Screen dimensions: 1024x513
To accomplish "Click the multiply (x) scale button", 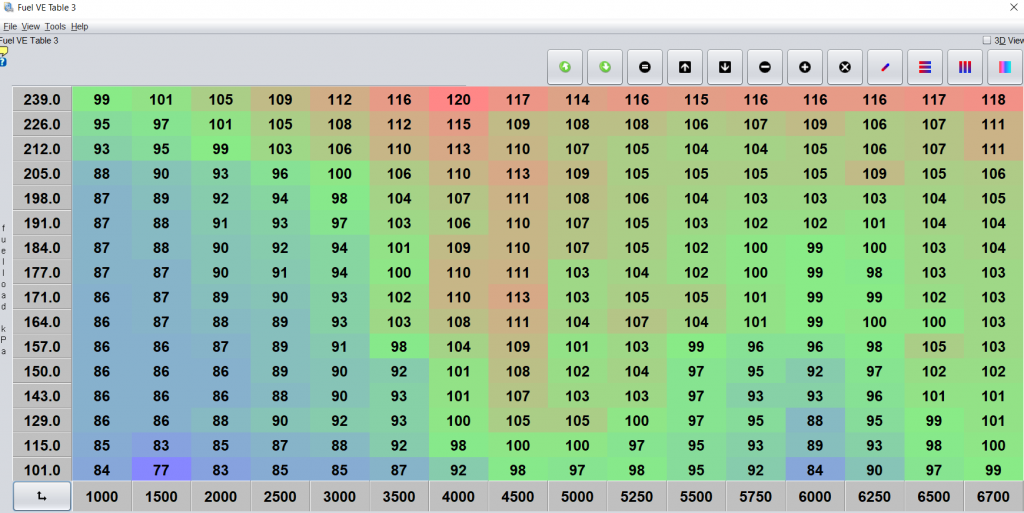I will click(x=845, y=67).
